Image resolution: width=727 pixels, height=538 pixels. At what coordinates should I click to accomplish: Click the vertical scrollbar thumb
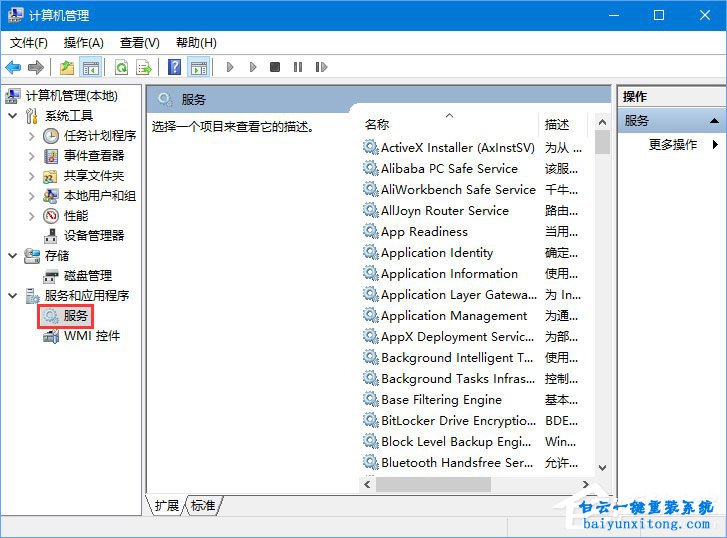coord(602,142)
